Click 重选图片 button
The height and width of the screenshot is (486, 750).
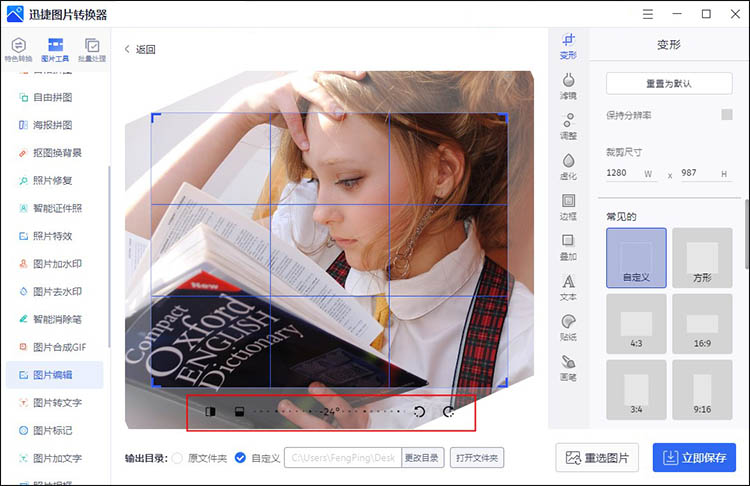coord(597,458)
